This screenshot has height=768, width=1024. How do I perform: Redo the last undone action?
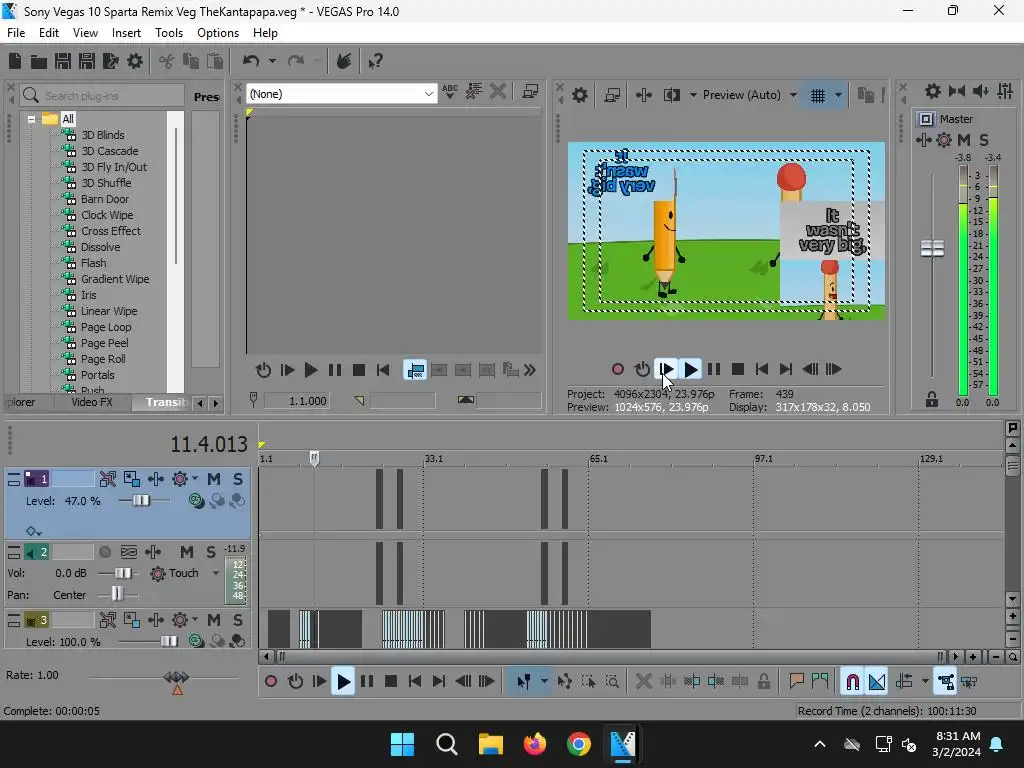coord(296,61)
